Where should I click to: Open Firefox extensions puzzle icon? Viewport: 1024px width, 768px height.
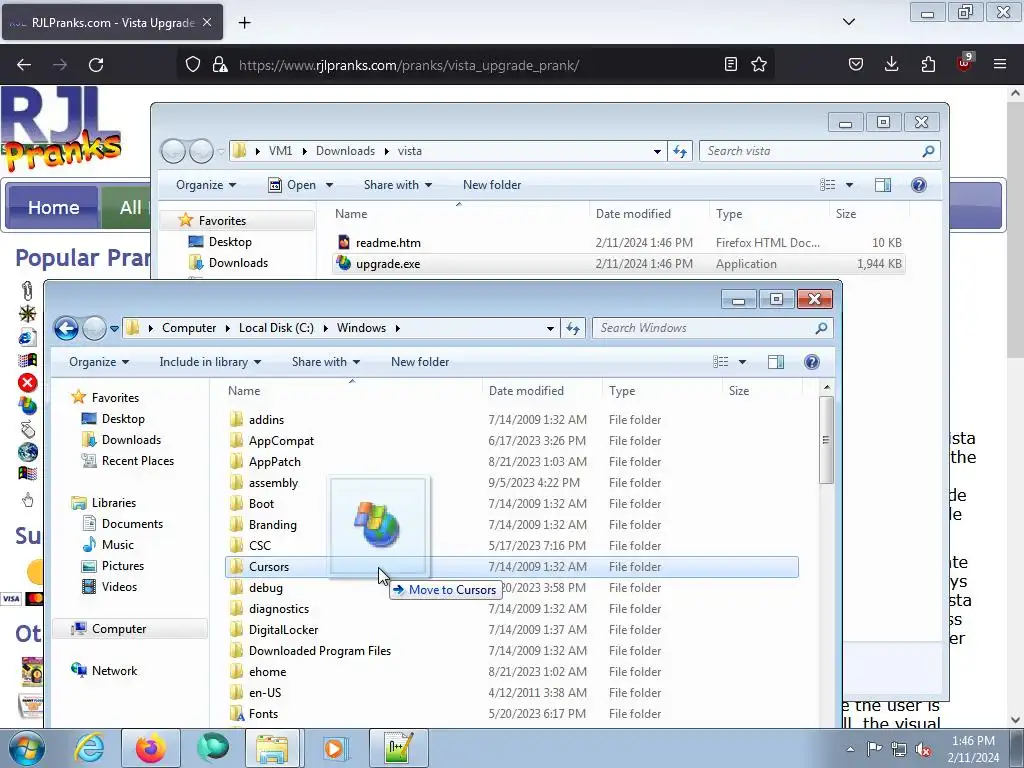coord(928,64)
